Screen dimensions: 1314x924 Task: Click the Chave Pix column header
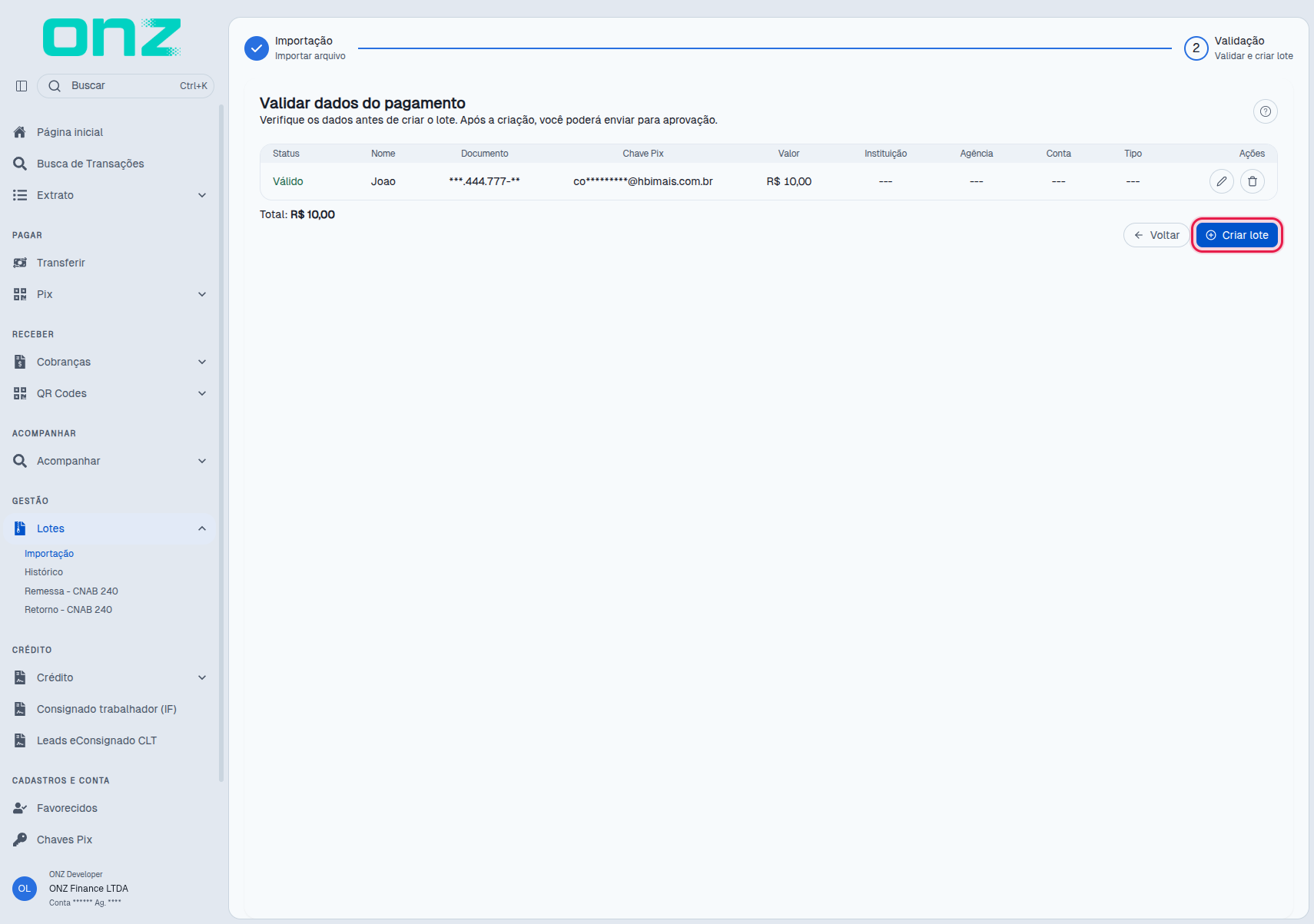pos(643,154)
